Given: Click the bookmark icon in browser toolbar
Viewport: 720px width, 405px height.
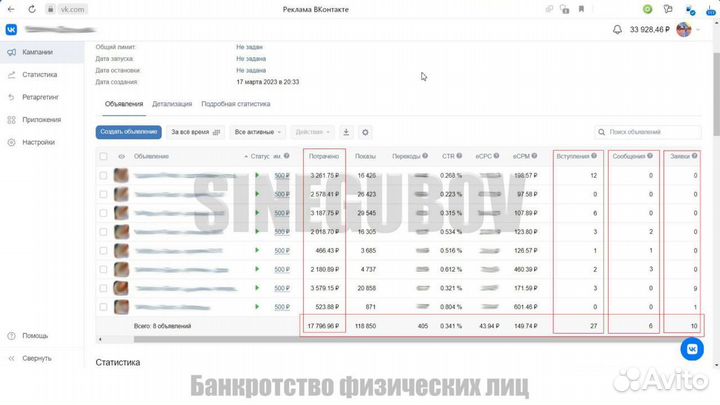Looking at the screenshot, I should coord(581,9).
